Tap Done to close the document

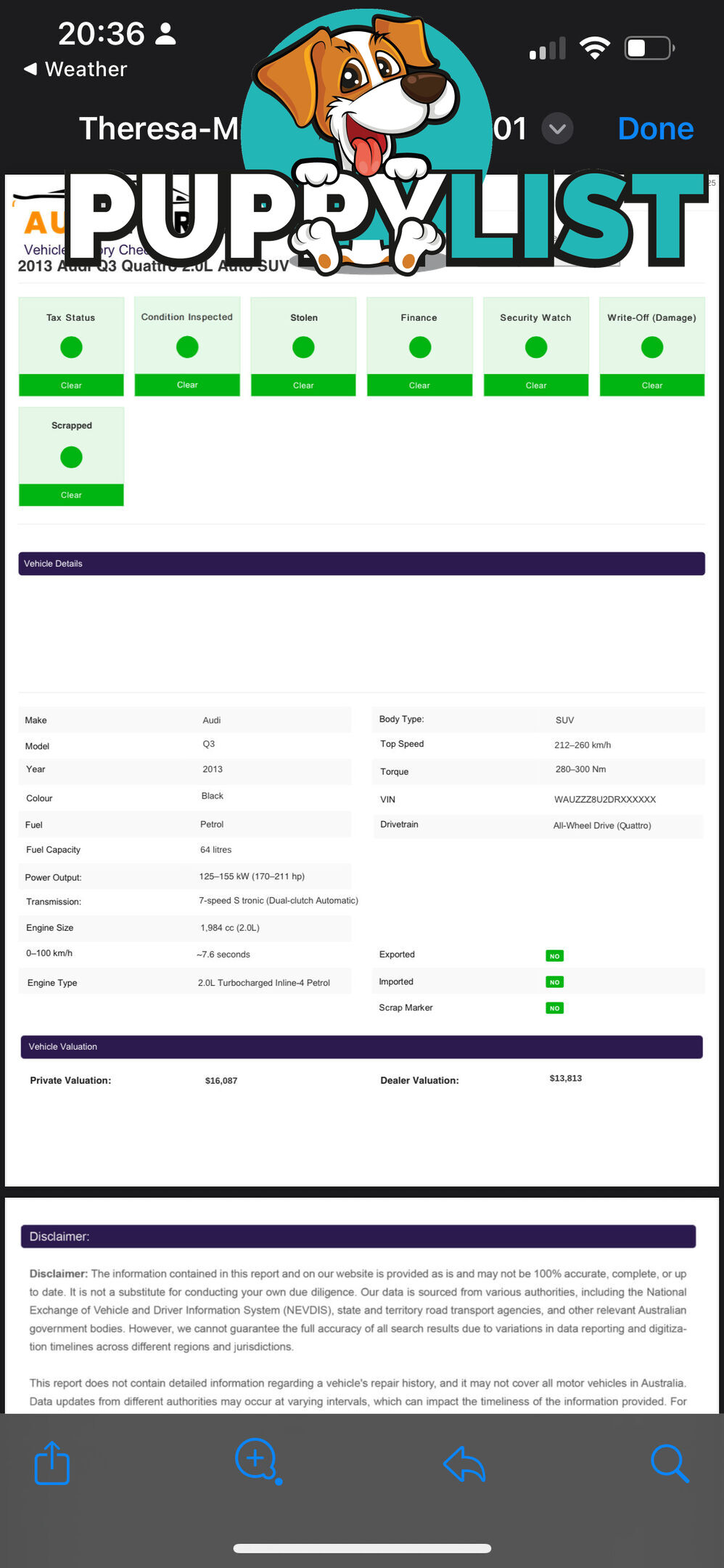coord(656,128)
